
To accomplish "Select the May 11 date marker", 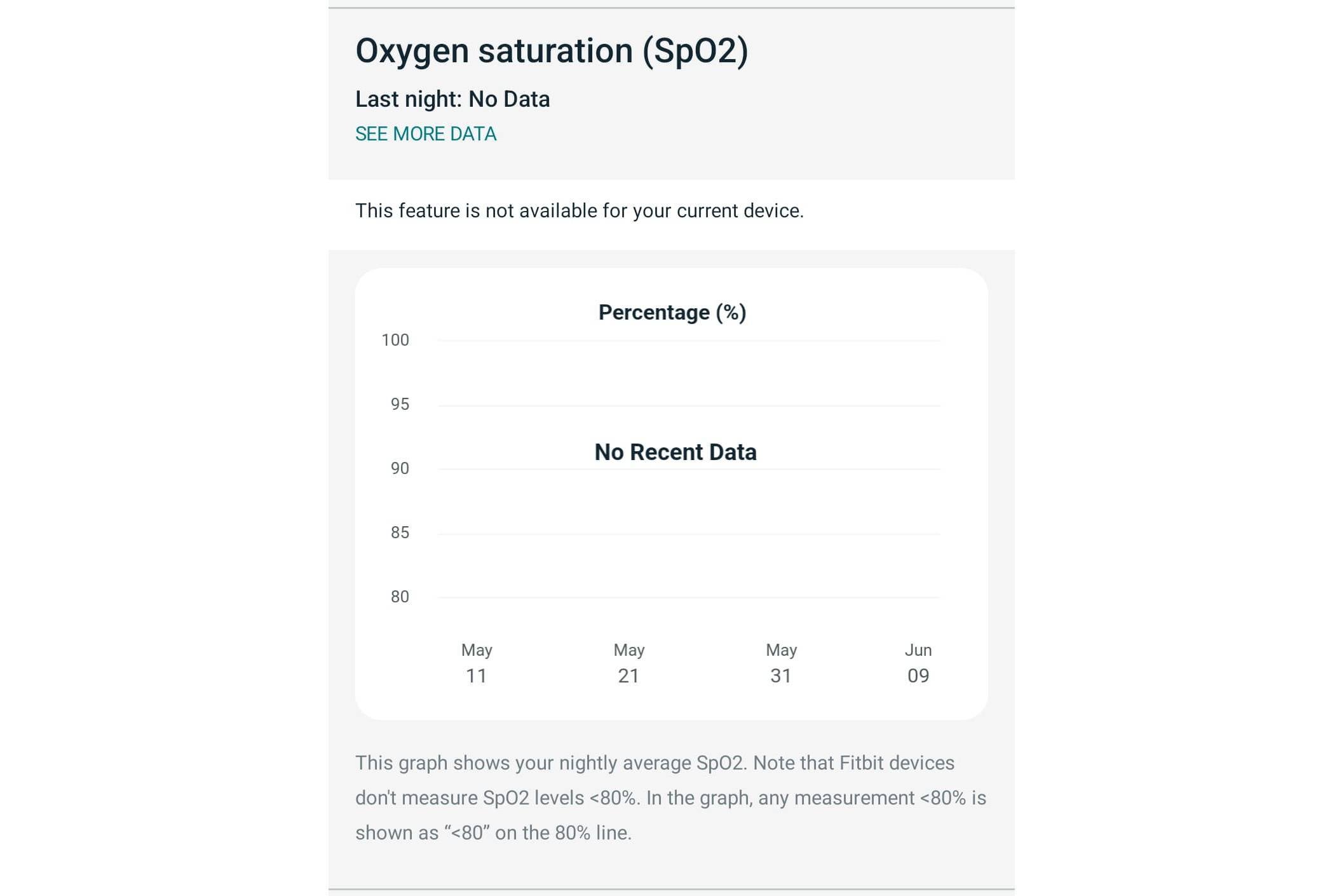I will (x=477, y=663).
